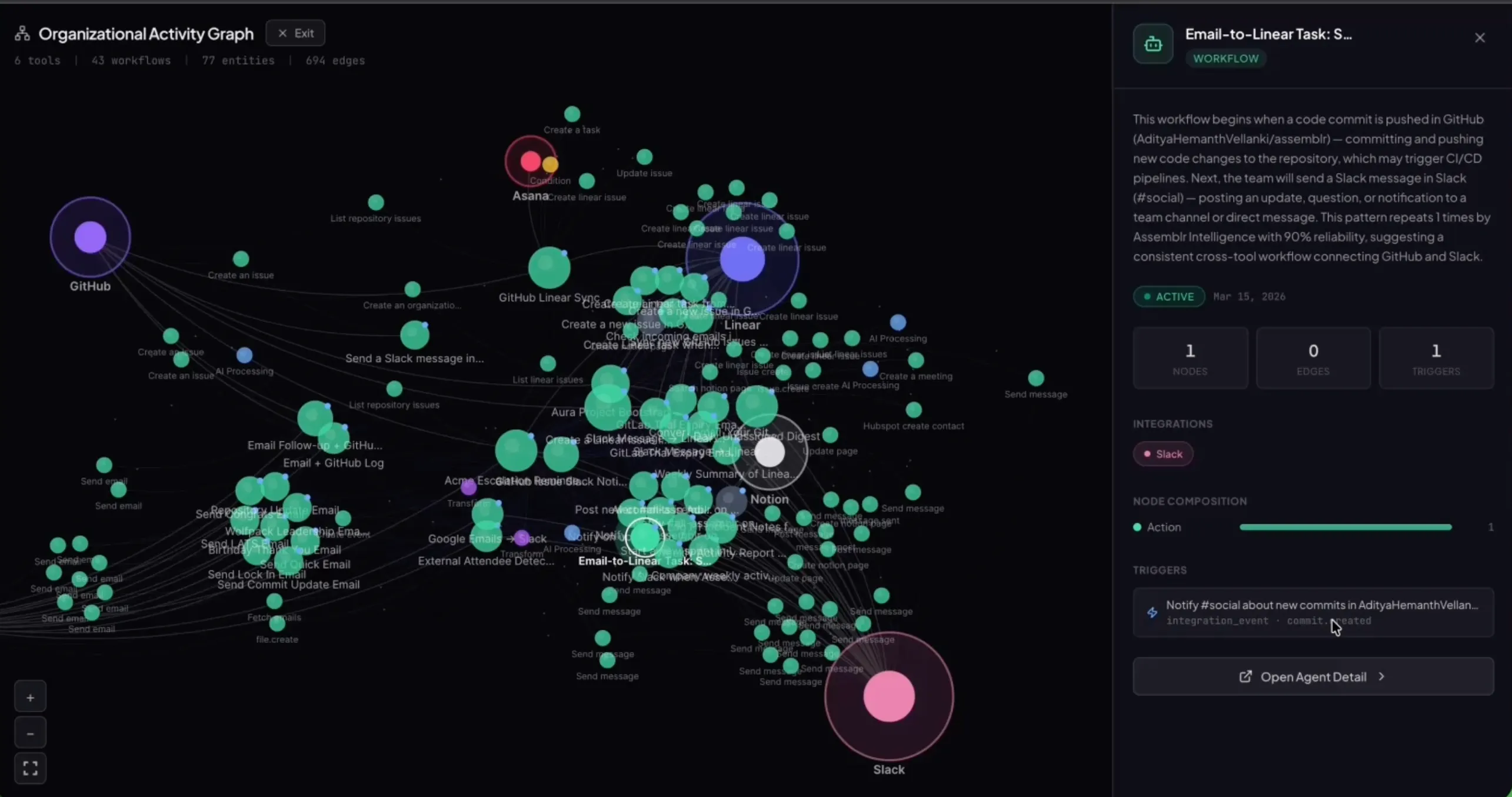Select the white Notion tool node
Image resolution: width=1512 pixels, height=797 pixels.
770,452
